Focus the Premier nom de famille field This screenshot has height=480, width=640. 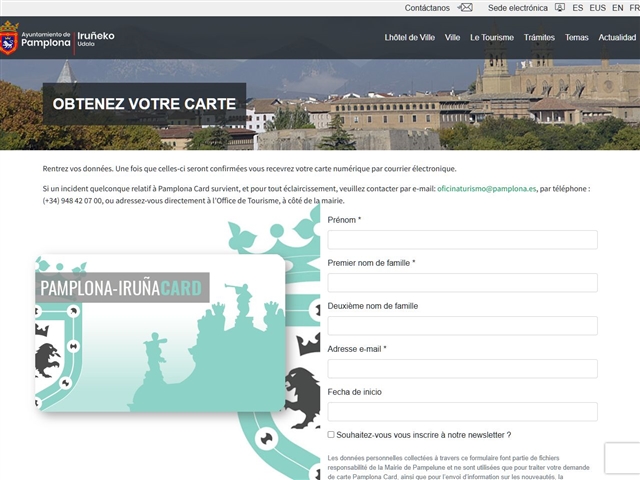[x=462, y=282]
